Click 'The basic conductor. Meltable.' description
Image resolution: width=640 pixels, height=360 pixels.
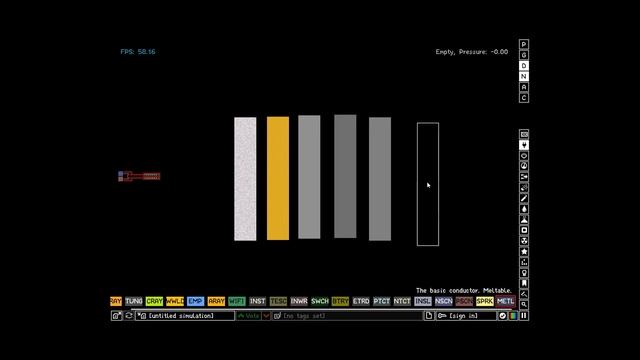(464, 291)
